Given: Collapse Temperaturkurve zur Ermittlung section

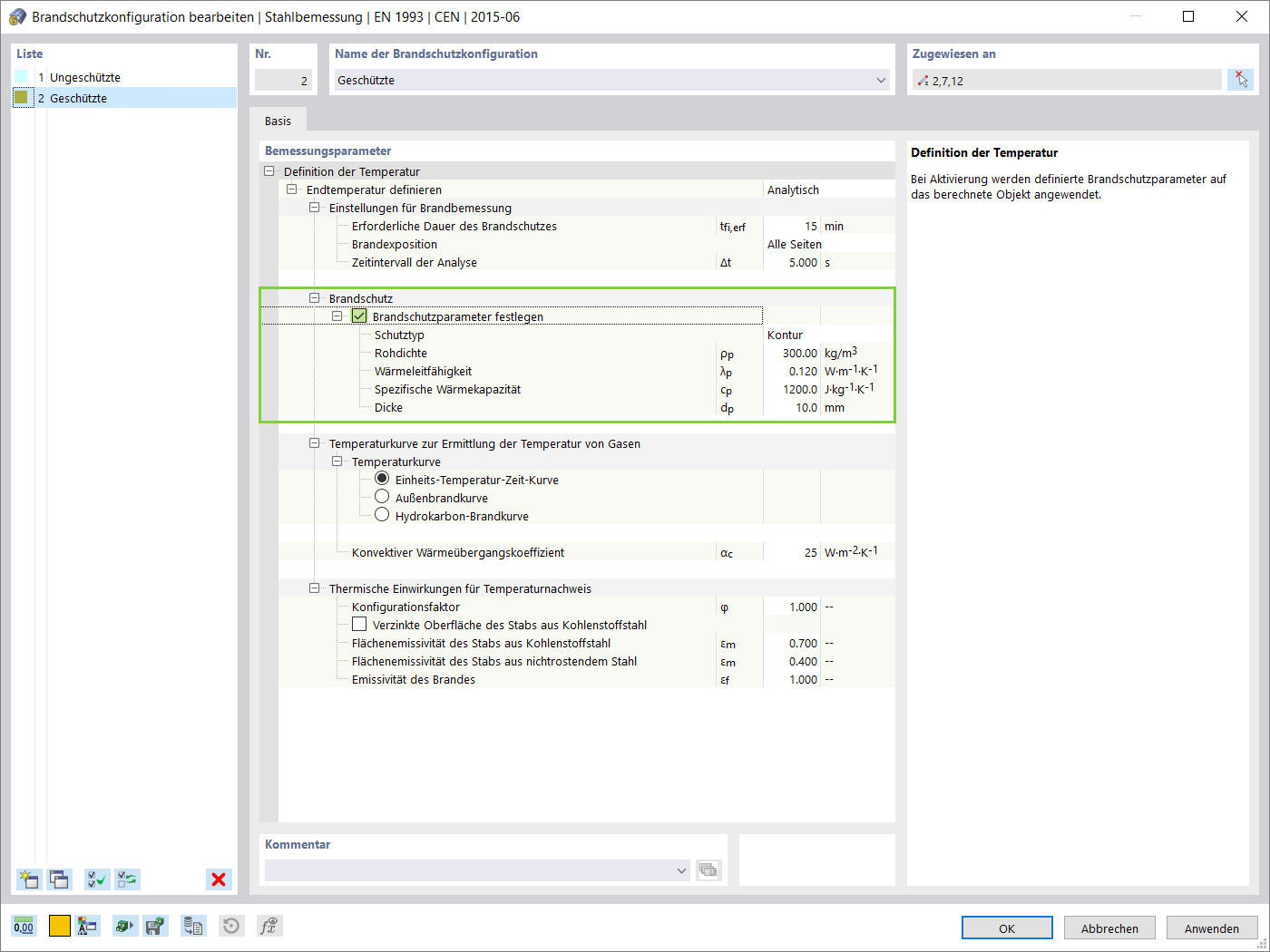Looking at the screenshot, I should tap(314, 443).
